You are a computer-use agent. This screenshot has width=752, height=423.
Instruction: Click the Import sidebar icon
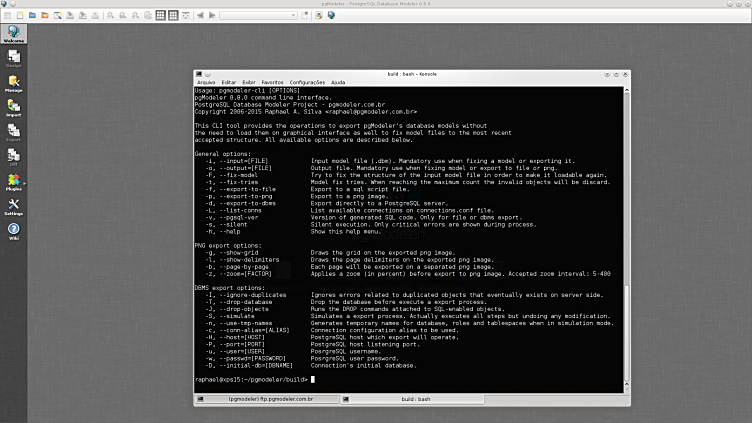(x=13, y=108)
